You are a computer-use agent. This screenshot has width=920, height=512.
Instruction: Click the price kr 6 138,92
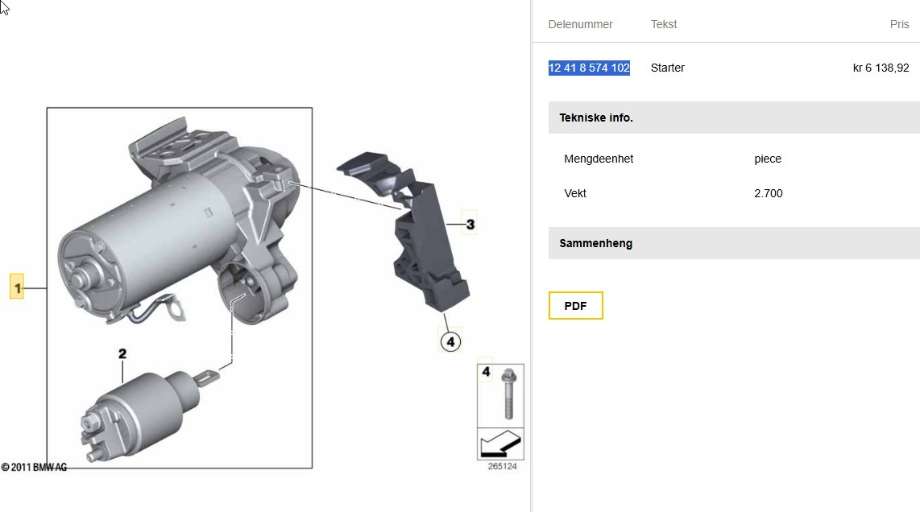click(881, 68)
